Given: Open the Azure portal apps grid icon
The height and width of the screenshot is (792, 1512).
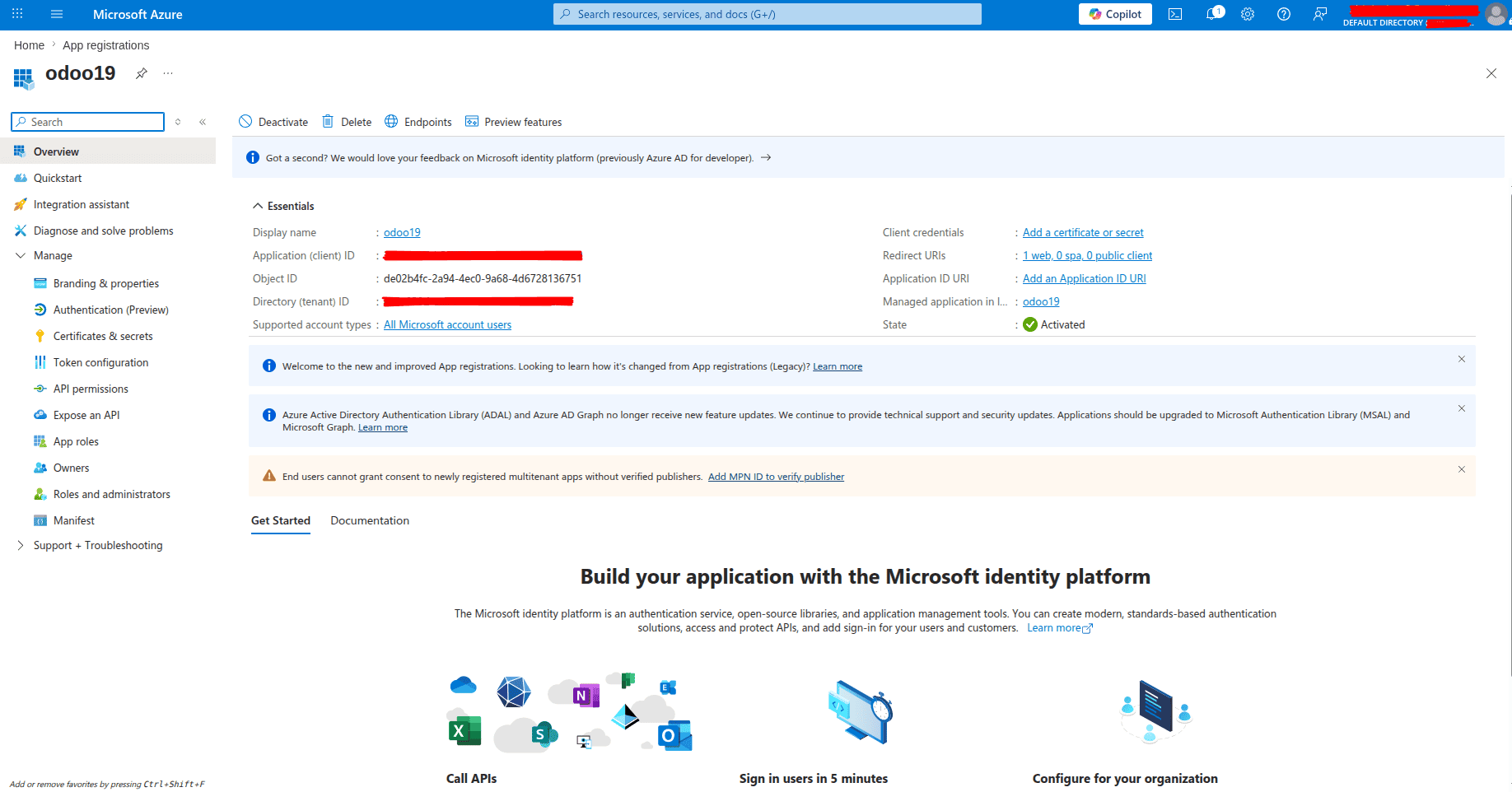Looking at the screenshot, I should [x=17, y=14].
